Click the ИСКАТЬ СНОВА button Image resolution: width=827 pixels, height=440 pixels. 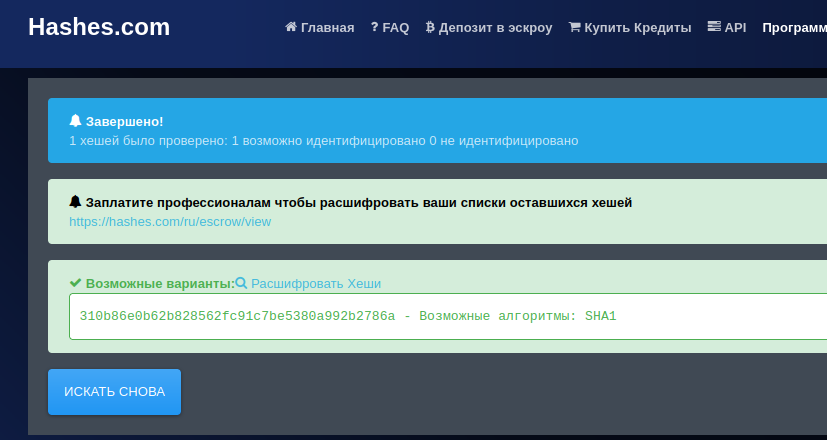[114, 391]
